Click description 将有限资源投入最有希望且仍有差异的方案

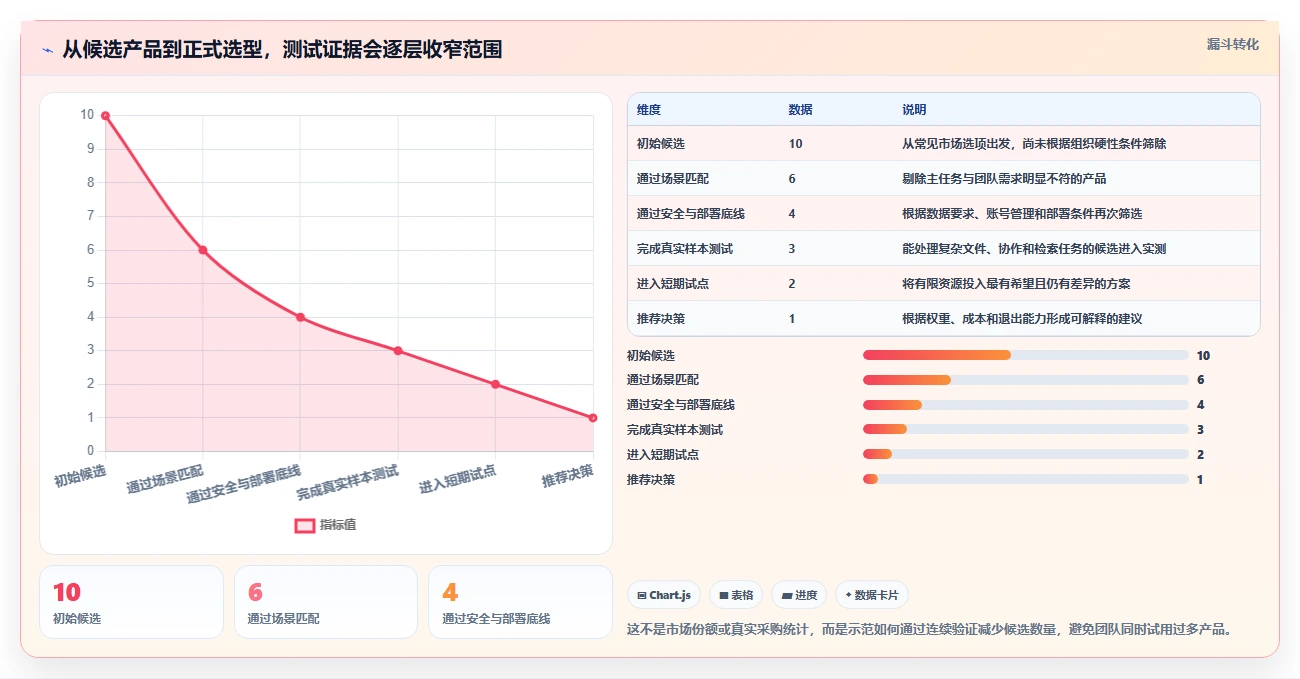pos(1016,284)
